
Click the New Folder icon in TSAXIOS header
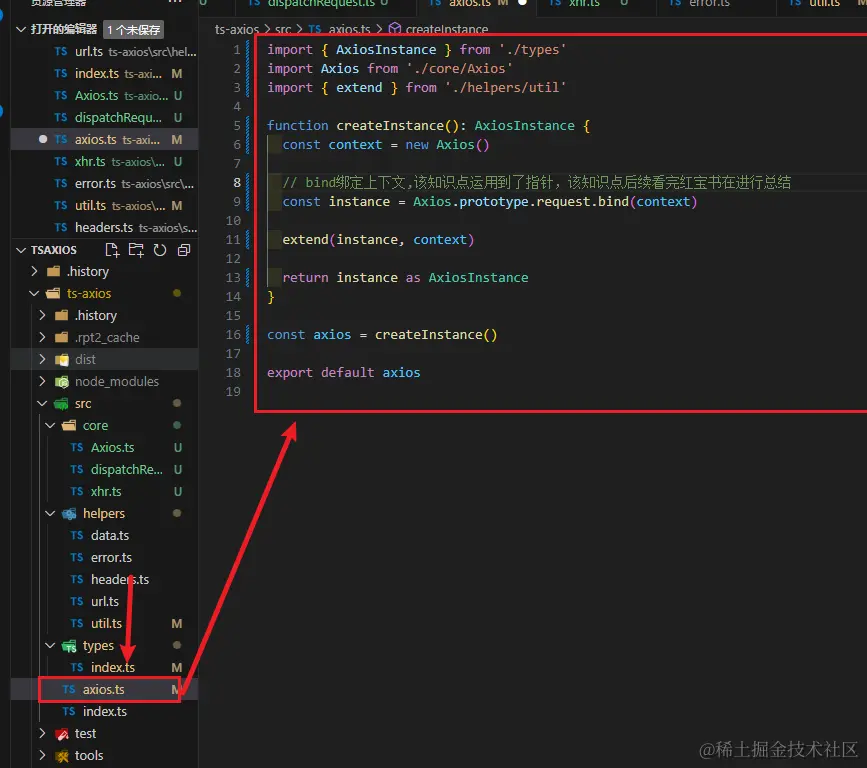[x=135, y=250]
